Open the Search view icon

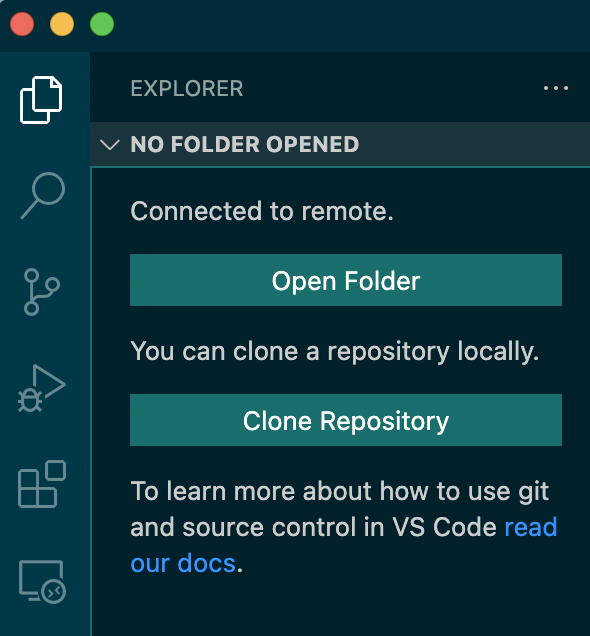pos(43,196)
